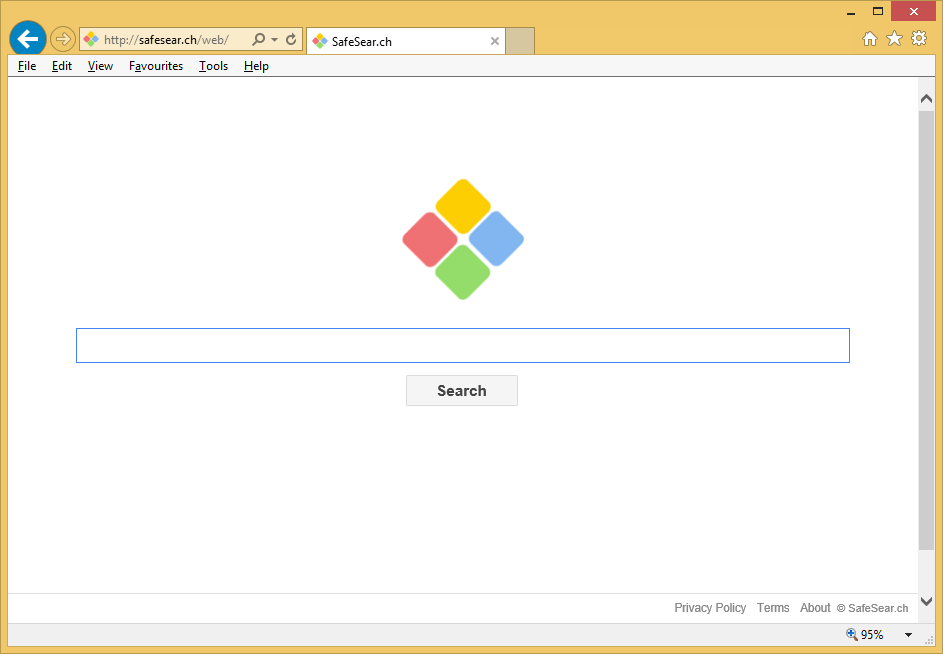This screenshot has width=943, height=654.
Task: Expand address bar autocomplete dropdown arrow
Action: tap(274, 40)
